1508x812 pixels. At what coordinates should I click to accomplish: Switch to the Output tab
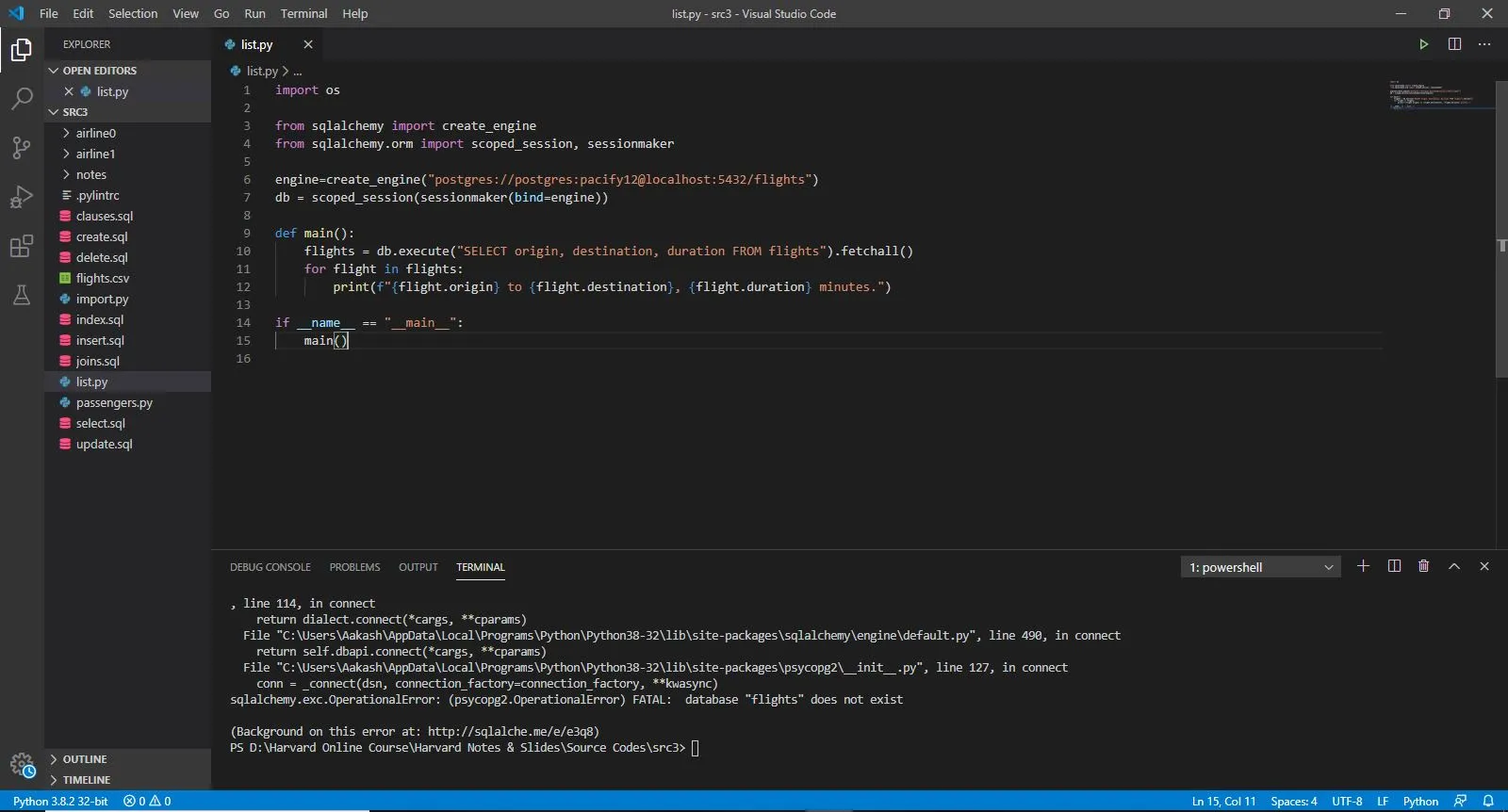[418, 567]
